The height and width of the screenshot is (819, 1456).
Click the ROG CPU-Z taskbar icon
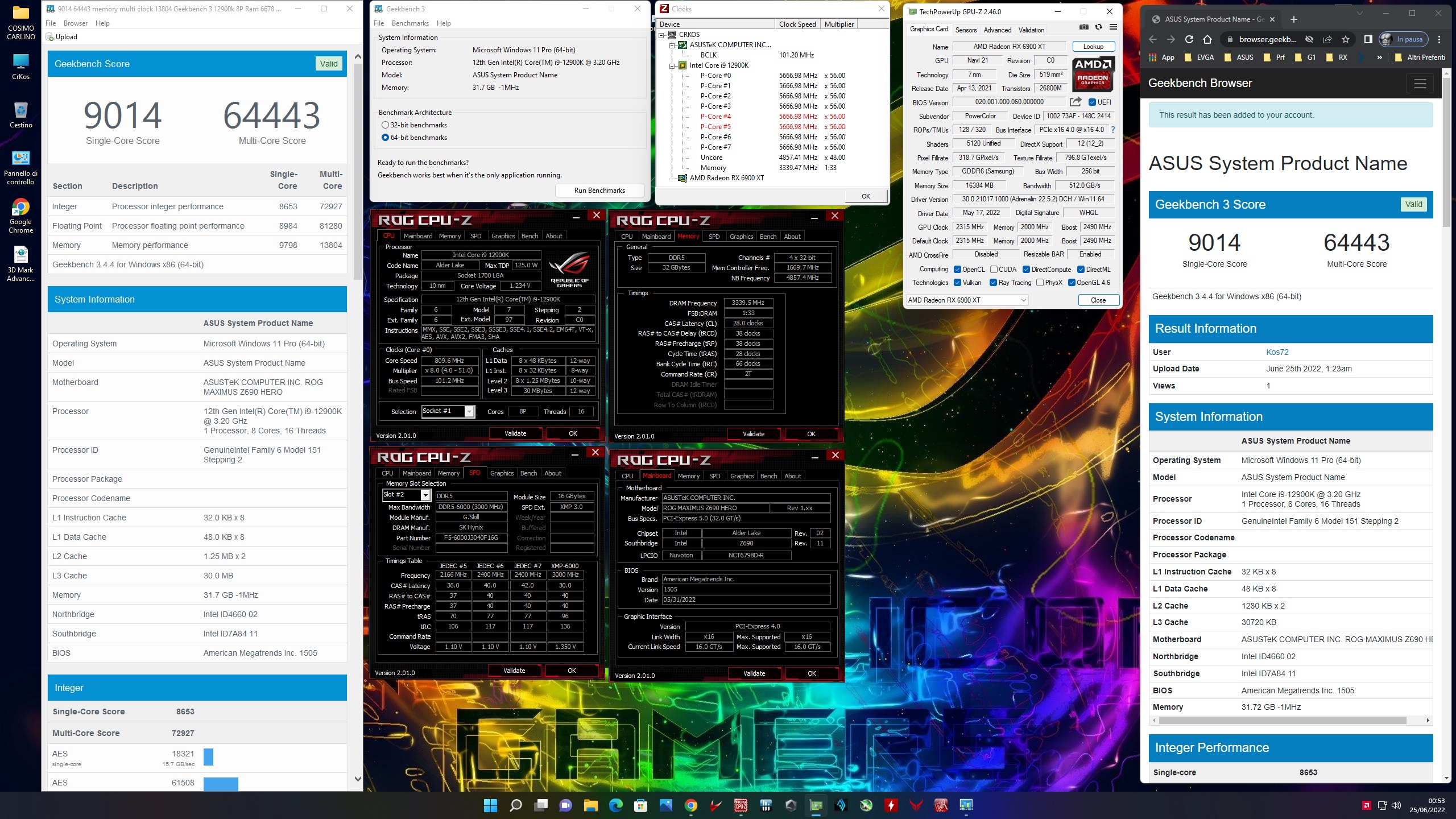pyautogui.click(x=741, y=805)
